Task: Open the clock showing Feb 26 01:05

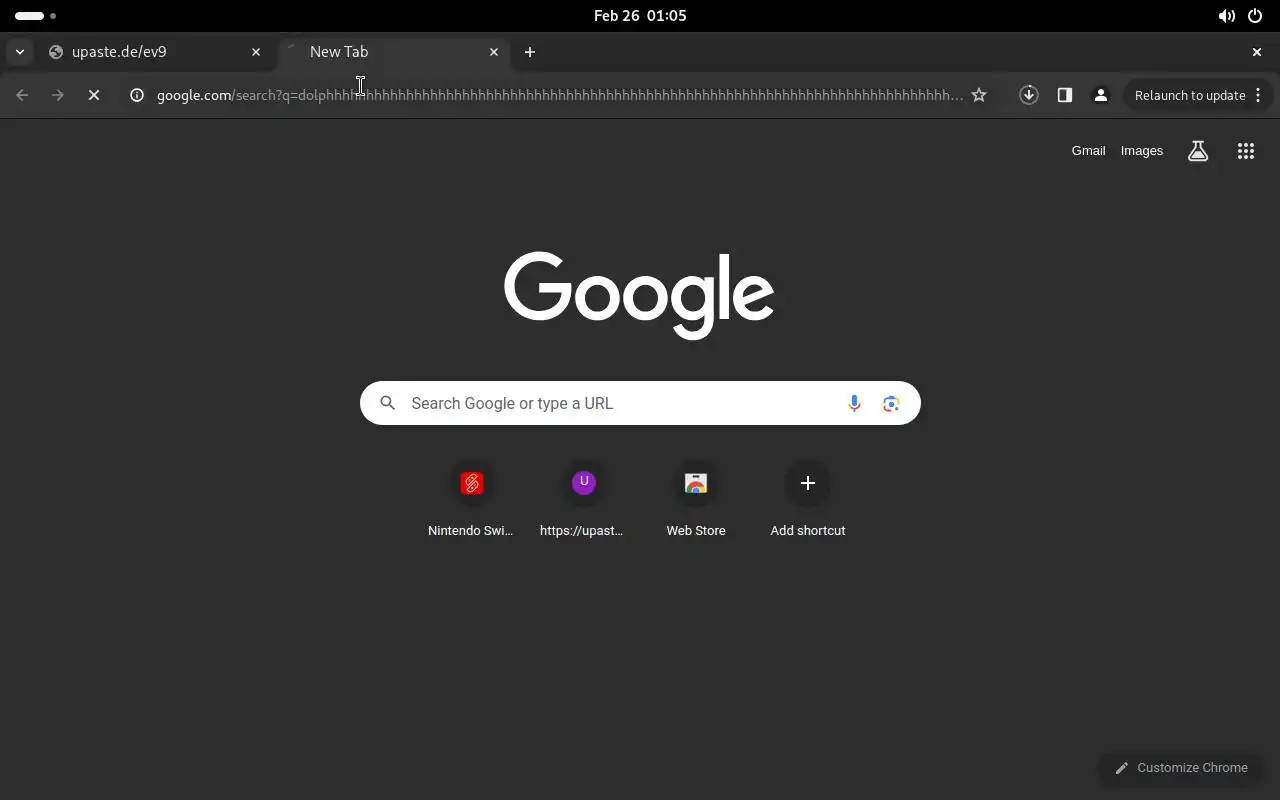Action: tap(640, 15)
